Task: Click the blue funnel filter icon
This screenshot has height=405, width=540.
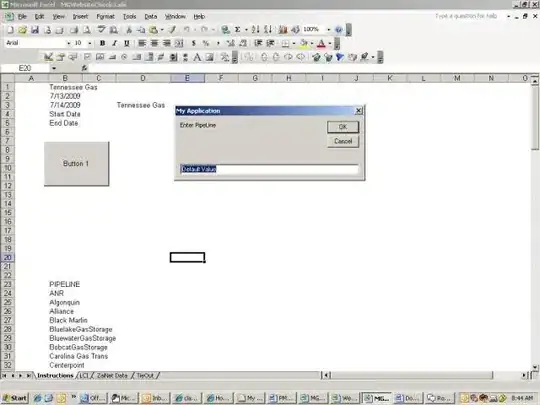Action: coord(340,57)
